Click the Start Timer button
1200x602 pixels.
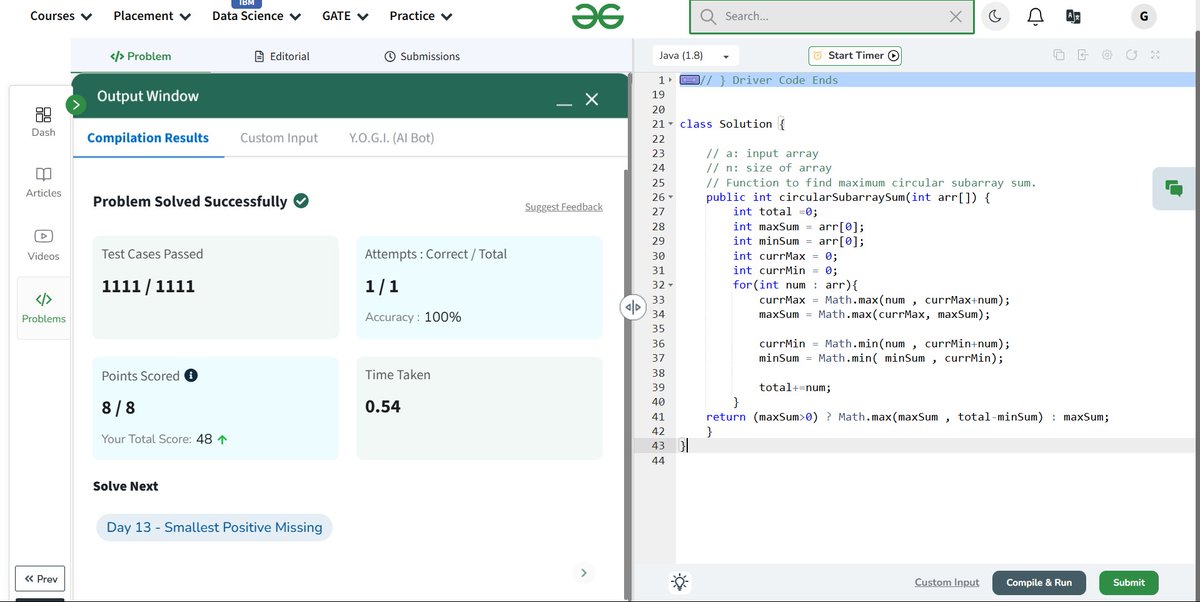pos(855,56)
